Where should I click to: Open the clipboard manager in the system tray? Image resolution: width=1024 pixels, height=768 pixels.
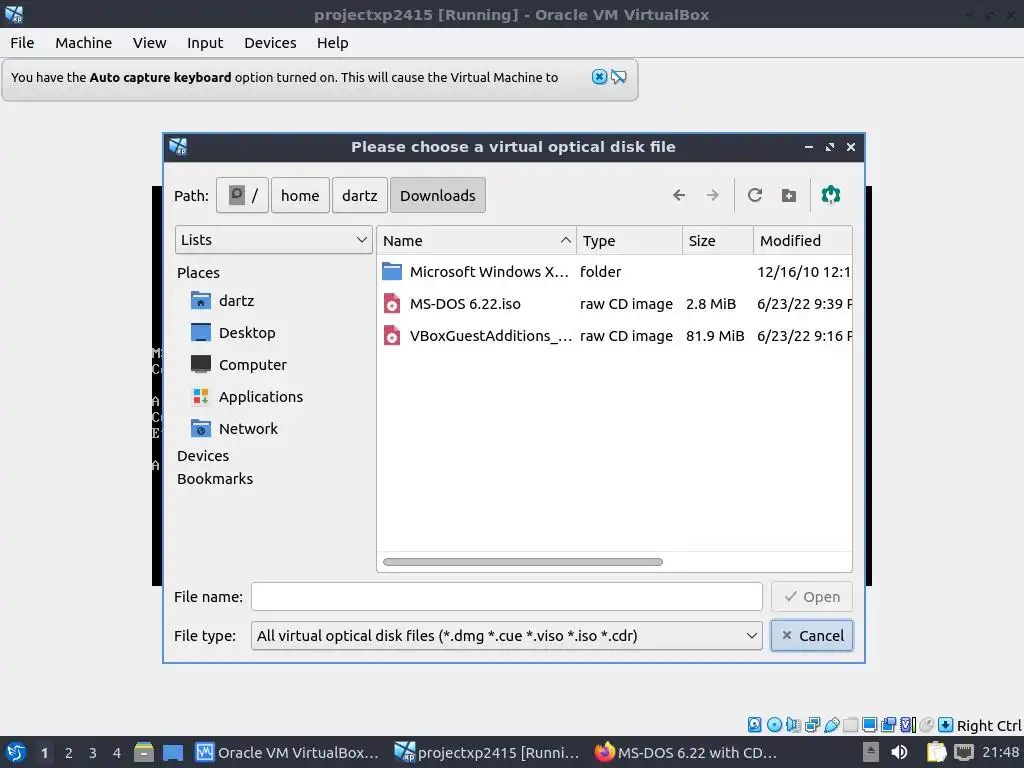click(x=936, y=752)
